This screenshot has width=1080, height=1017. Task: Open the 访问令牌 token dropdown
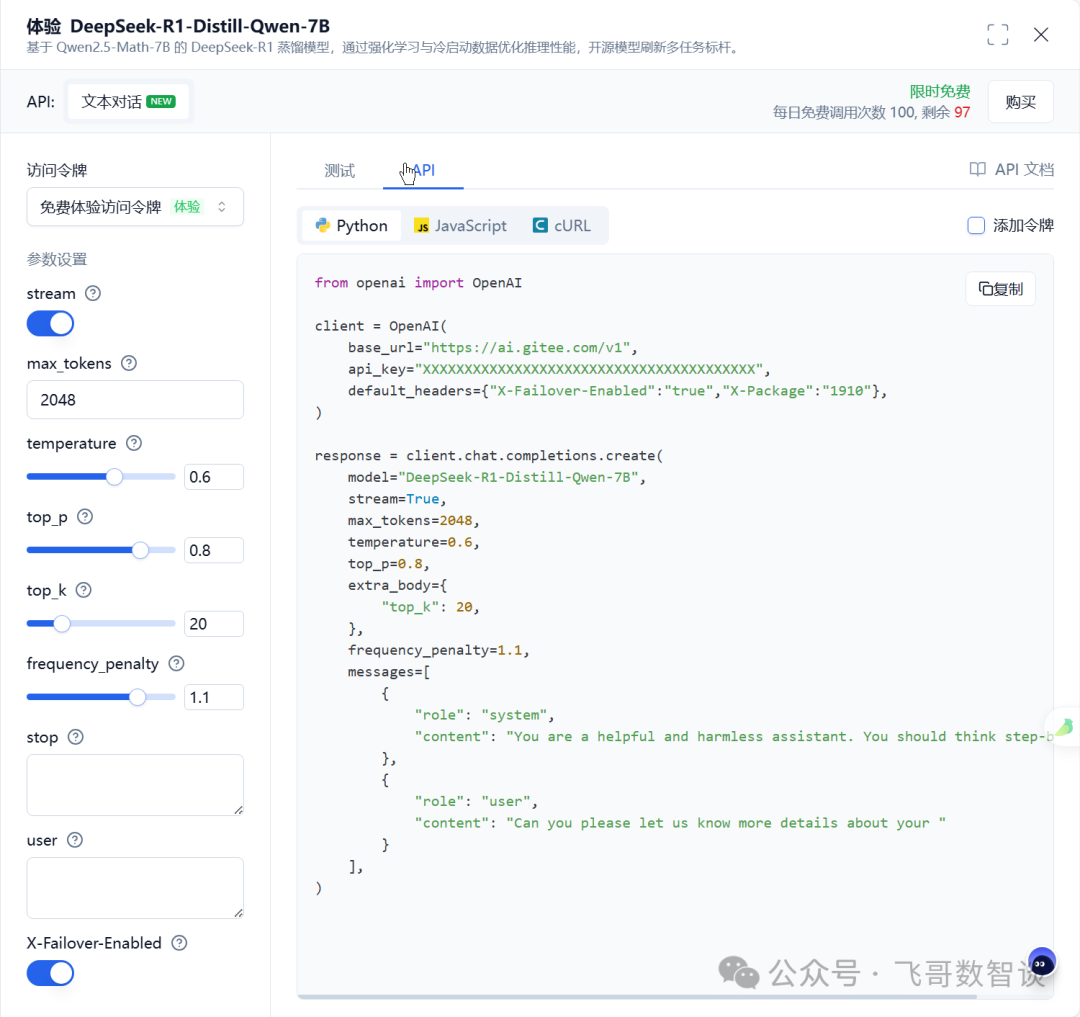(135, 207)
